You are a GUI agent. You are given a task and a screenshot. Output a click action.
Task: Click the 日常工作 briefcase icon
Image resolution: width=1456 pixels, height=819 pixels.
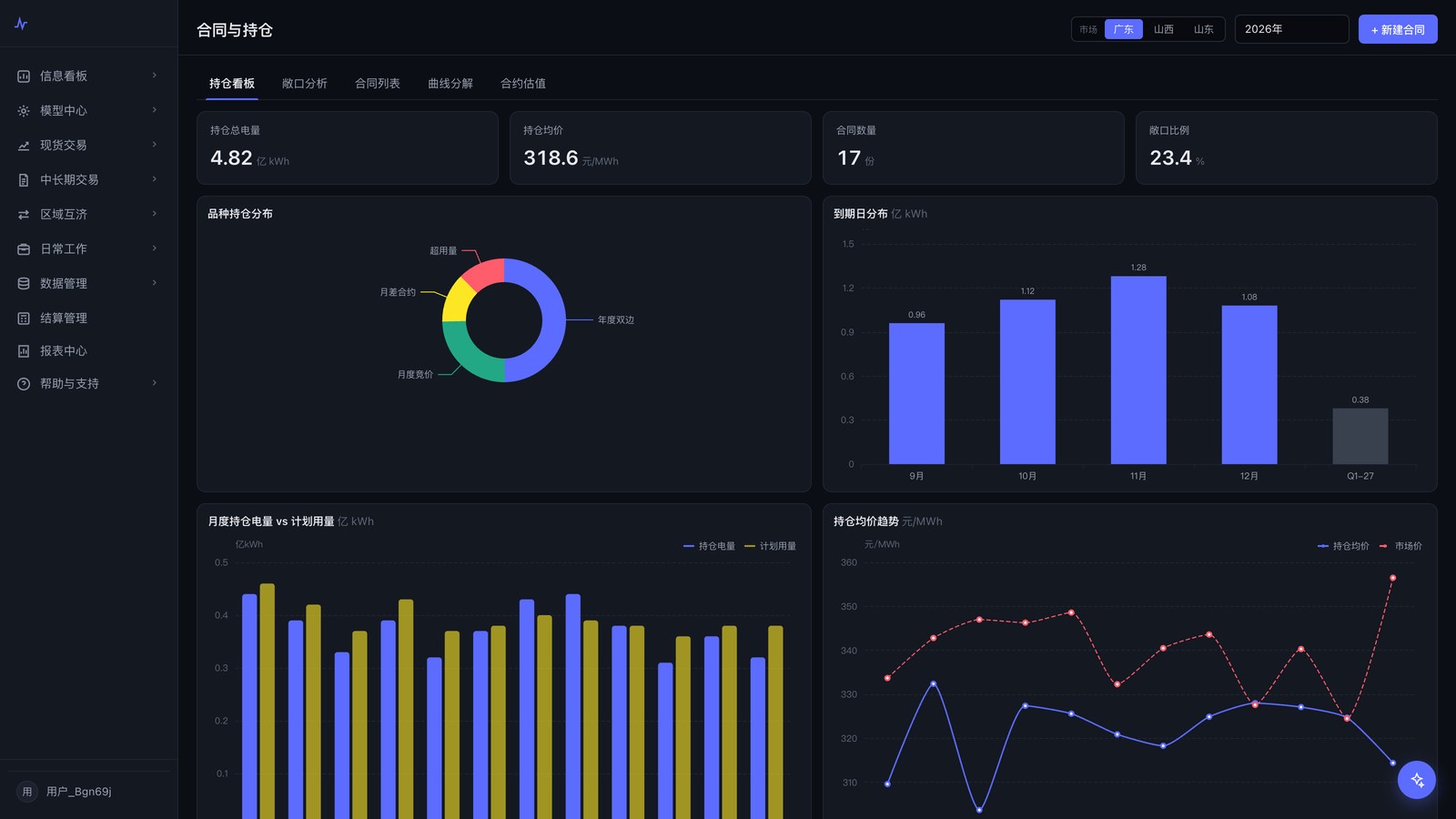(x=24, y=249)
